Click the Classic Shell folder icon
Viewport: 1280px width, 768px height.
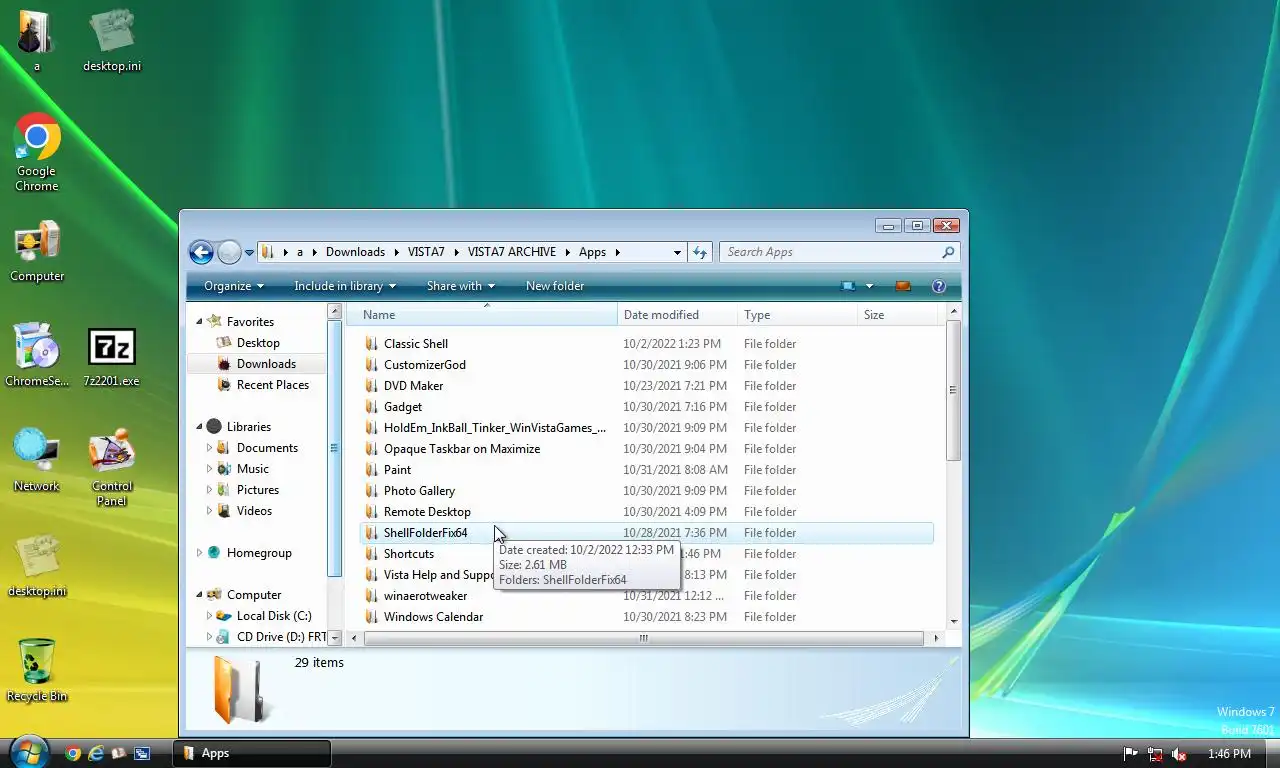tap(372, 344)
